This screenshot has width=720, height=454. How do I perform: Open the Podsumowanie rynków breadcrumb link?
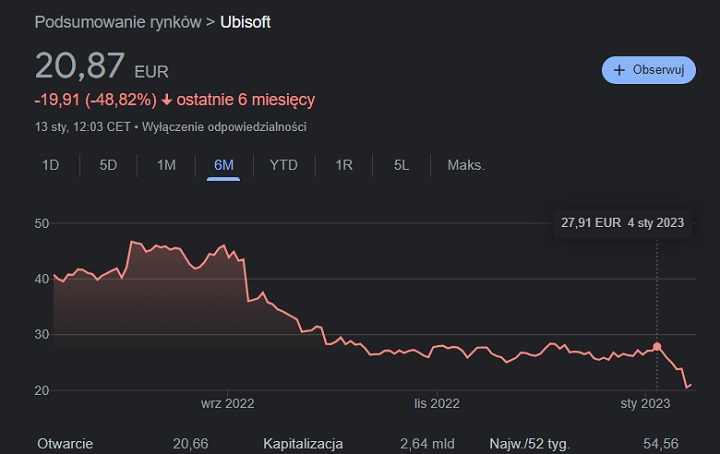tap(118, 22)
